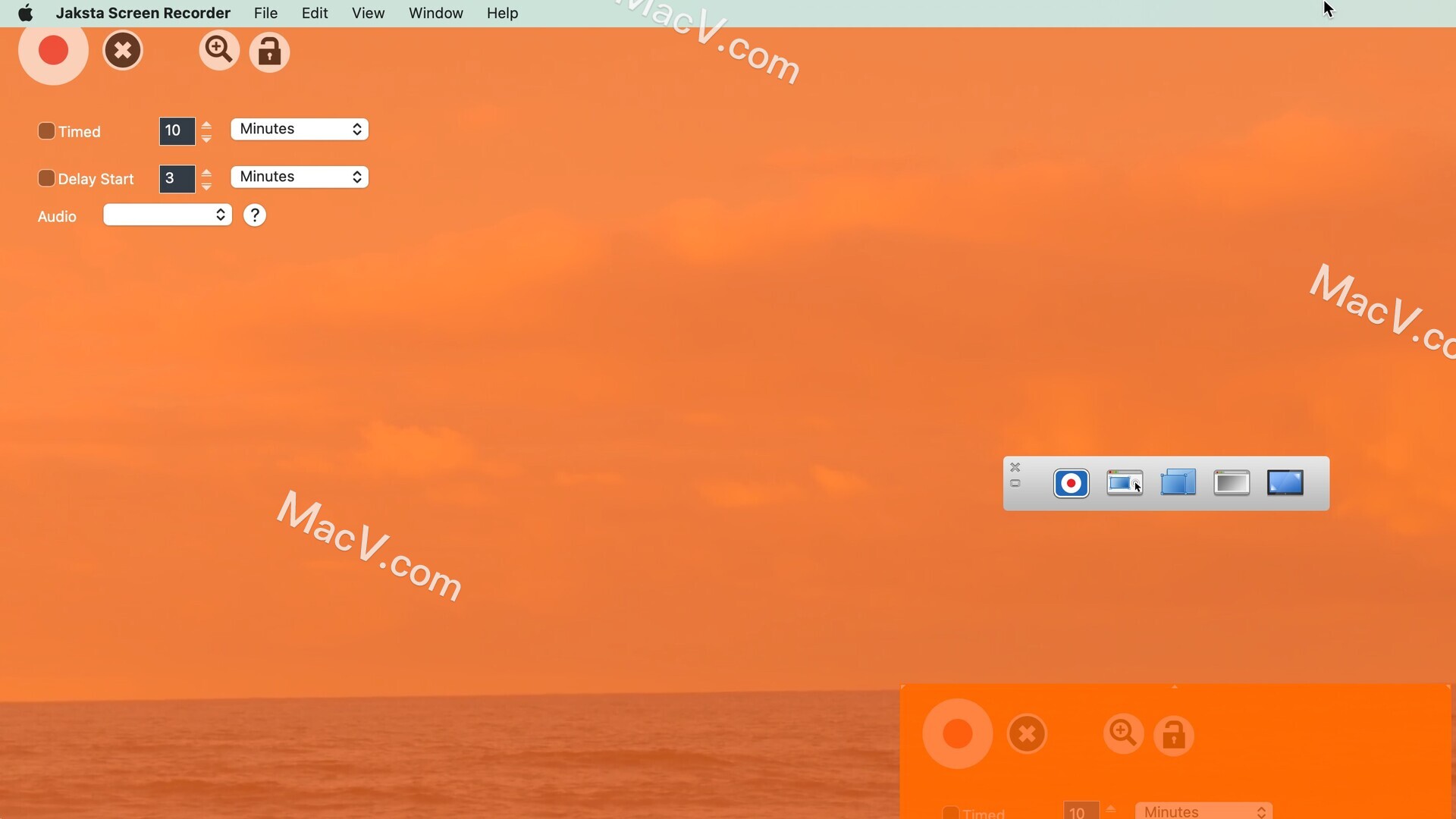Open the File menu

[265, 13]
